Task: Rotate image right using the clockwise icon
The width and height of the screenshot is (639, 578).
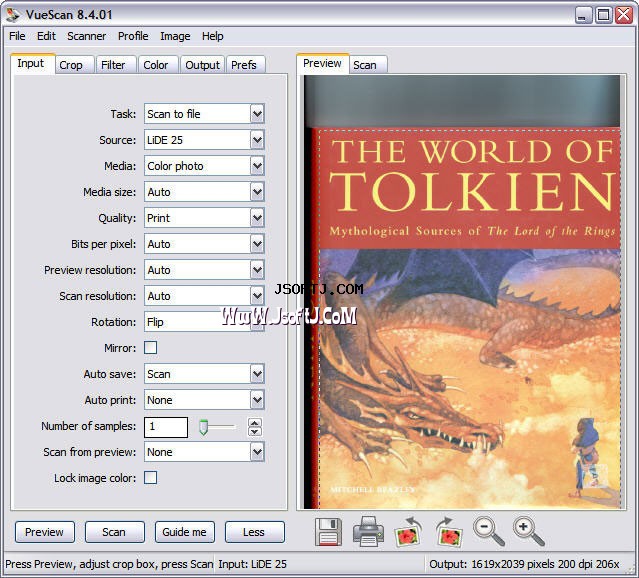Action: [x=449, y=532]
